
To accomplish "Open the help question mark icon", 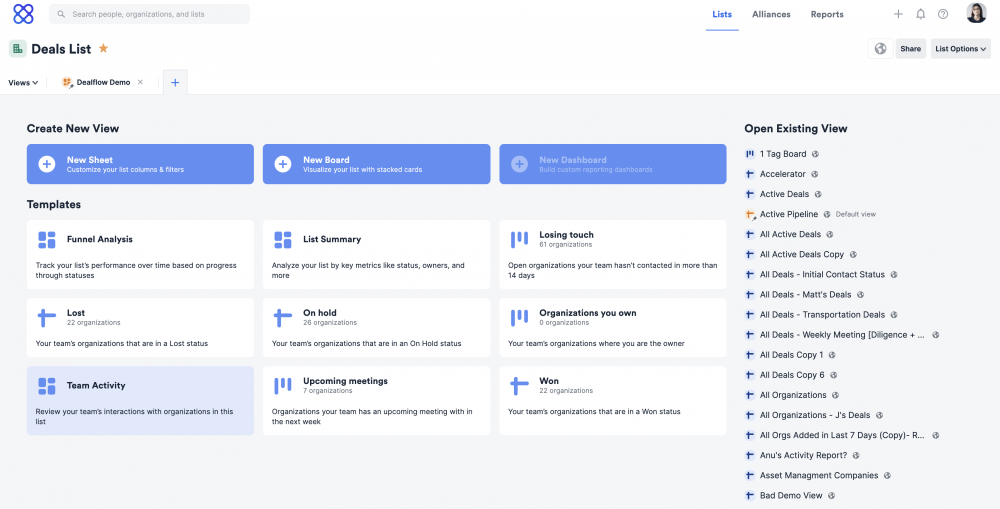I will (x=942, y=14).
